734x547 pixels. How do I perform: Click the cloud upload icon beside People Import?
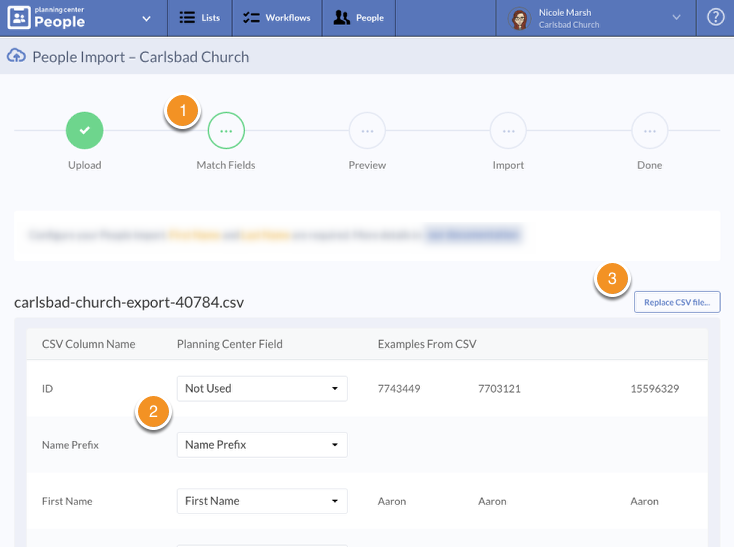(x=16, y=56)
